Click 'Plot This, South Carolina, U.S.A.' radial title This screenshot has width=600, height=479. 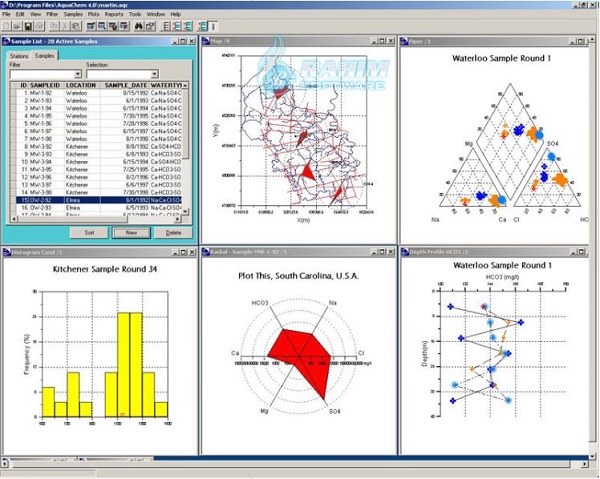pos(298,276)
